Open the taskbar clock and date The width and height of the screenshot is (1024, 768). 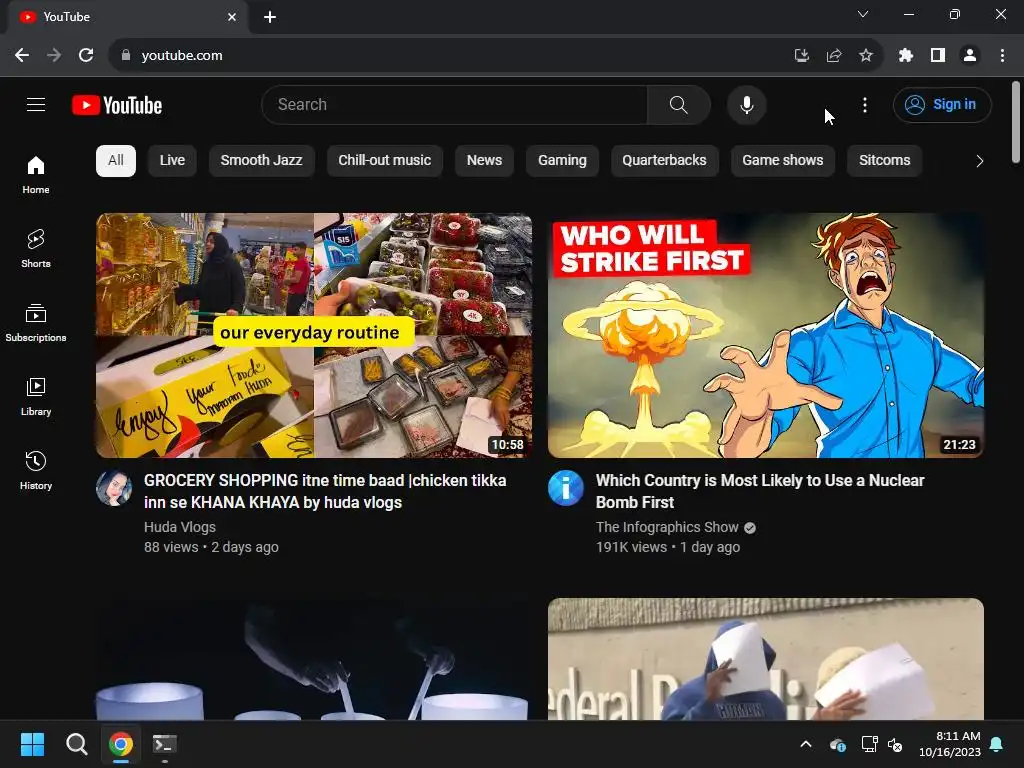950,744
